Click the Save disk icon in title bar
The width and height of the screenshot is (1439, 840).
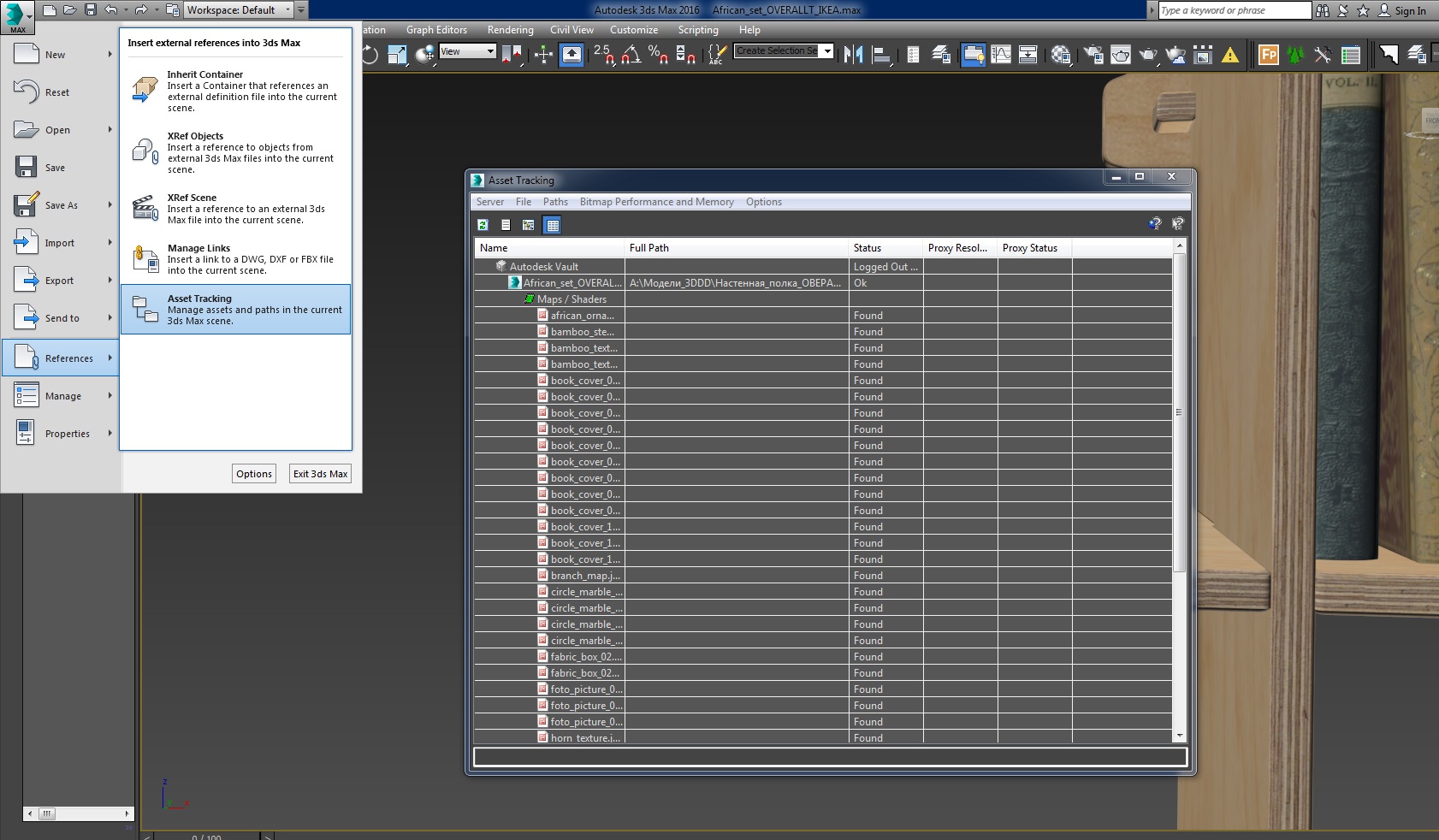pyautogui.click(x=91, y=10)
